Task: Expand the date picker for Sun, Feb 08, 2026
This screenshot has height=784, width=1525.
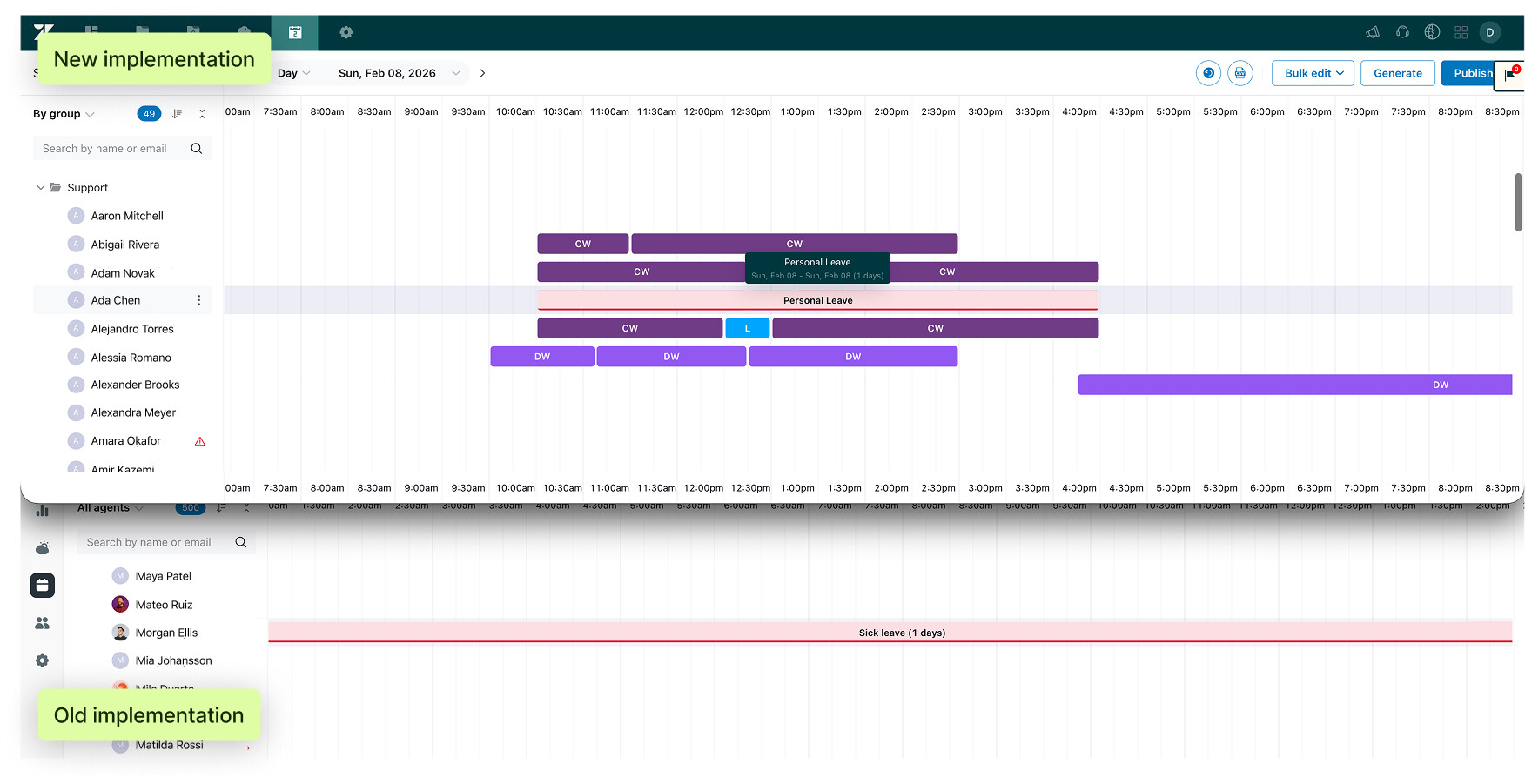Action: pos(455,74)
